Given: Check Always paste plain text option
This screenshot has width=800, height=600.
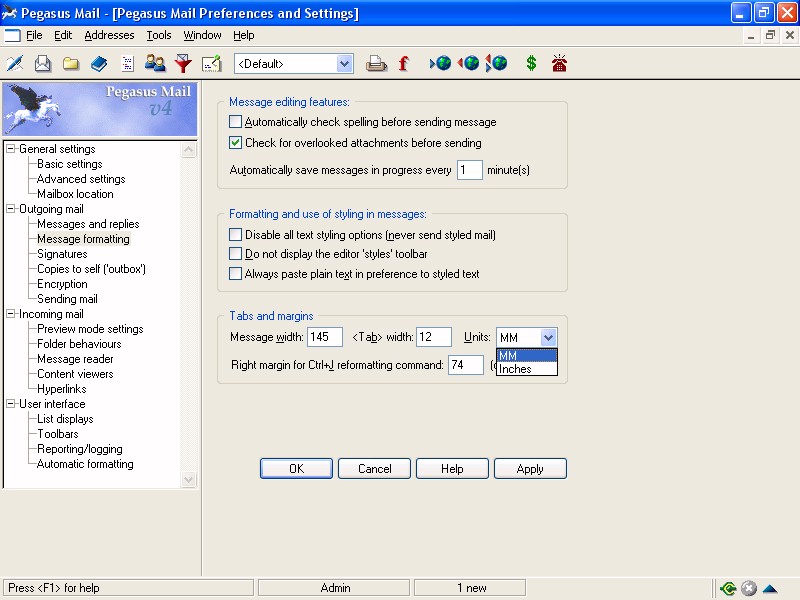Looking at the screenshot, I should pos(235,273).
